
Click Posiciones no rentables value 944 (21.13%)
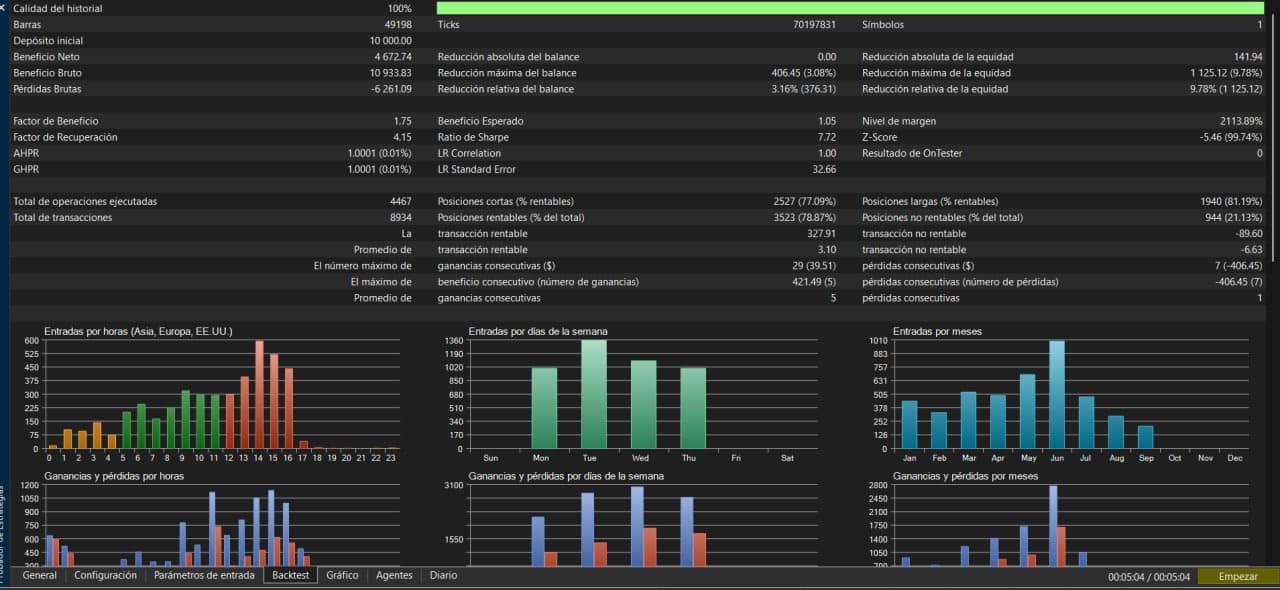coord(1234,217)
